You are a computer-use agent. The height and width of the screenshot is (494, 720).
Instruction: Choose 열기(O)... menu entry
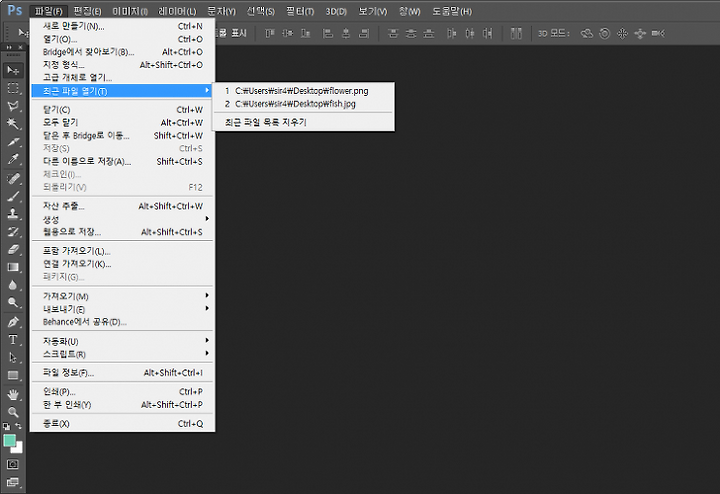tap(122, 39)
